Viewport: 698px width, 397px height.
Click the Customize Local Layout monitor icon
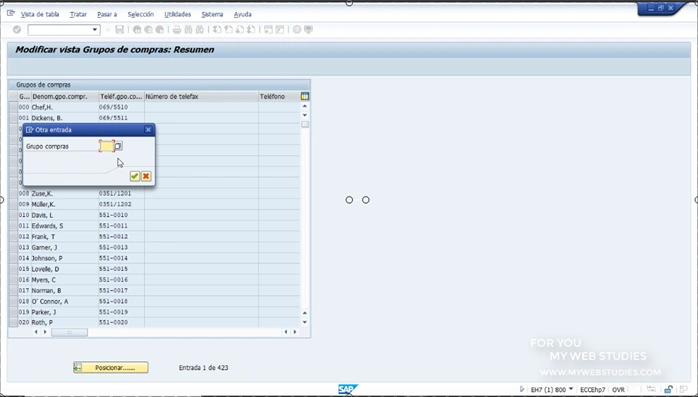click(x=308, y=30)
